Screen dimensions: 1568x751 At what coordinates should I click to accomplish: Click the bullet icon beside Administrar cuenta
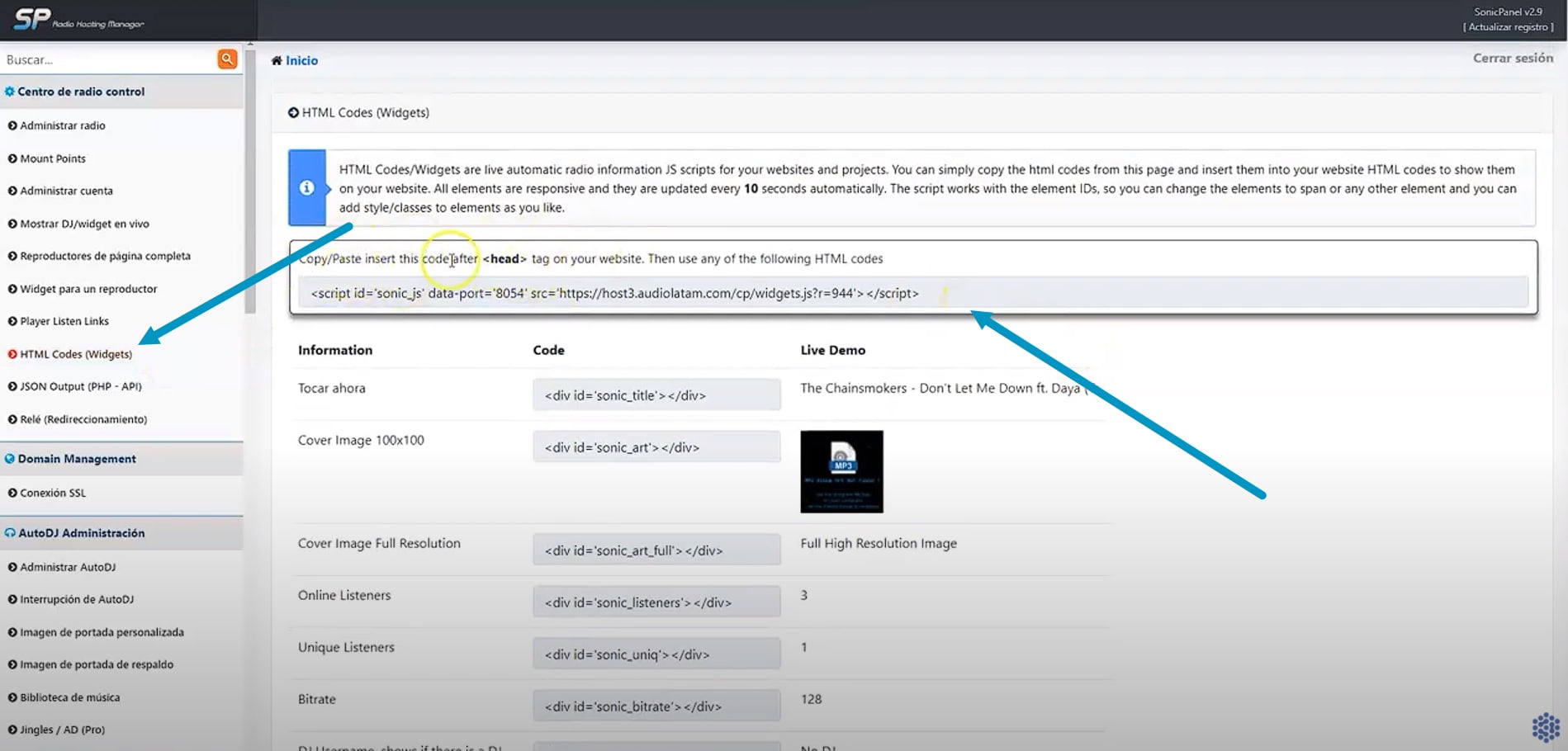(x=12, y=191)
